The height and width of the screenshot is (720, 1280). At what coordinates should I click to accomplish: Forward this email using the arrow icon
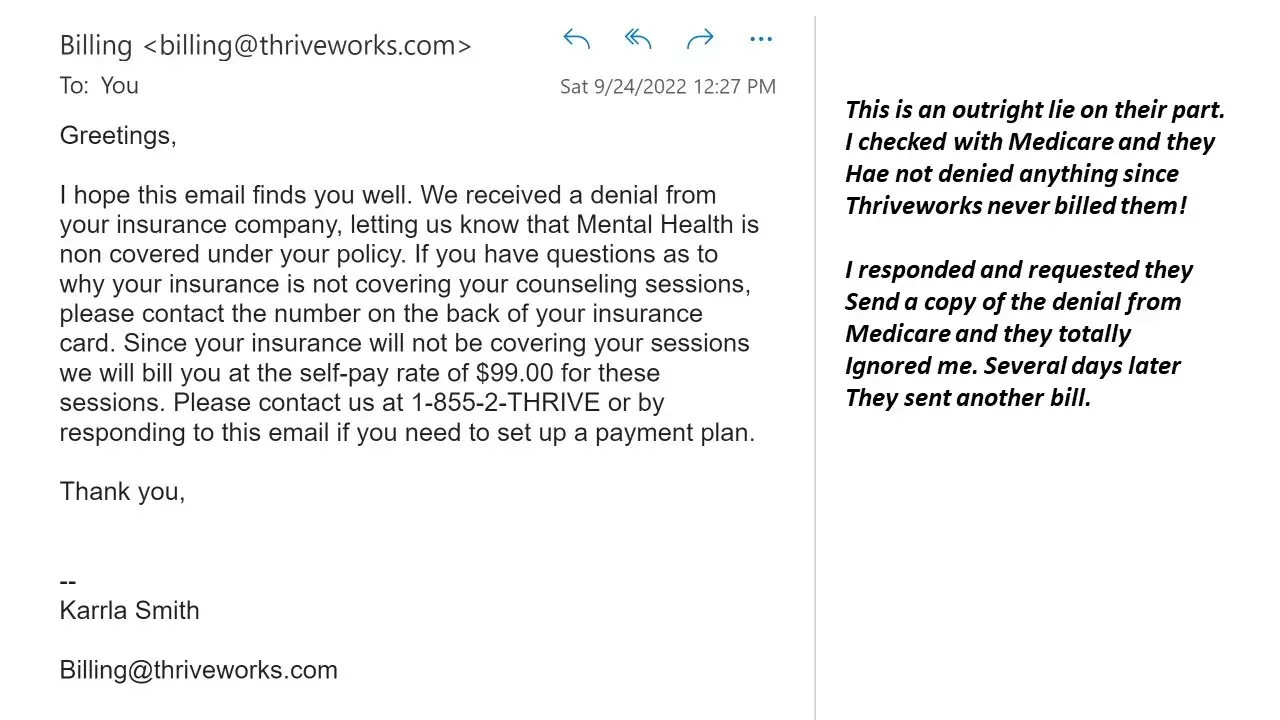point(700,40)
